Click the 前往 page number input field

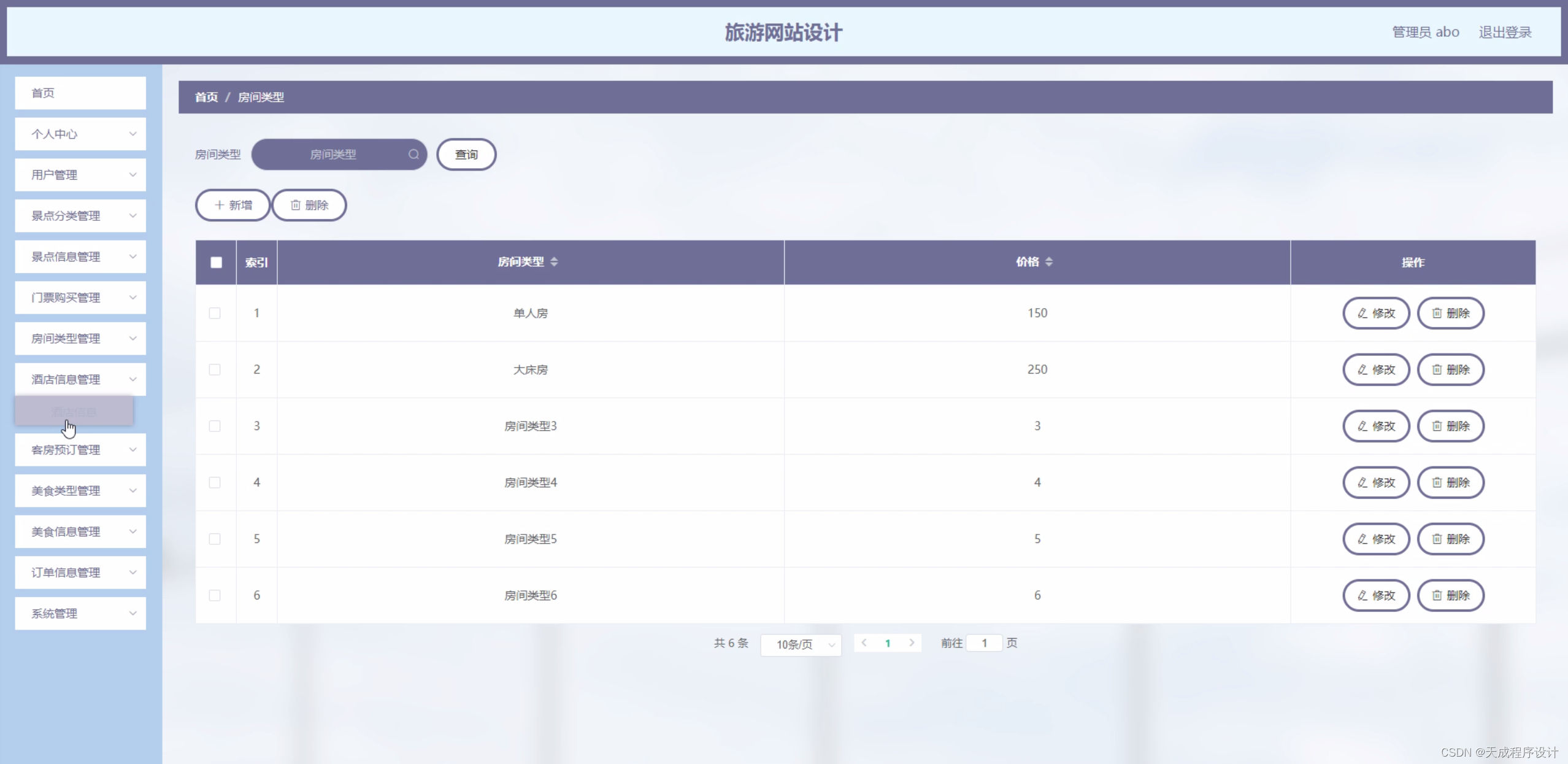coord(984,643)
